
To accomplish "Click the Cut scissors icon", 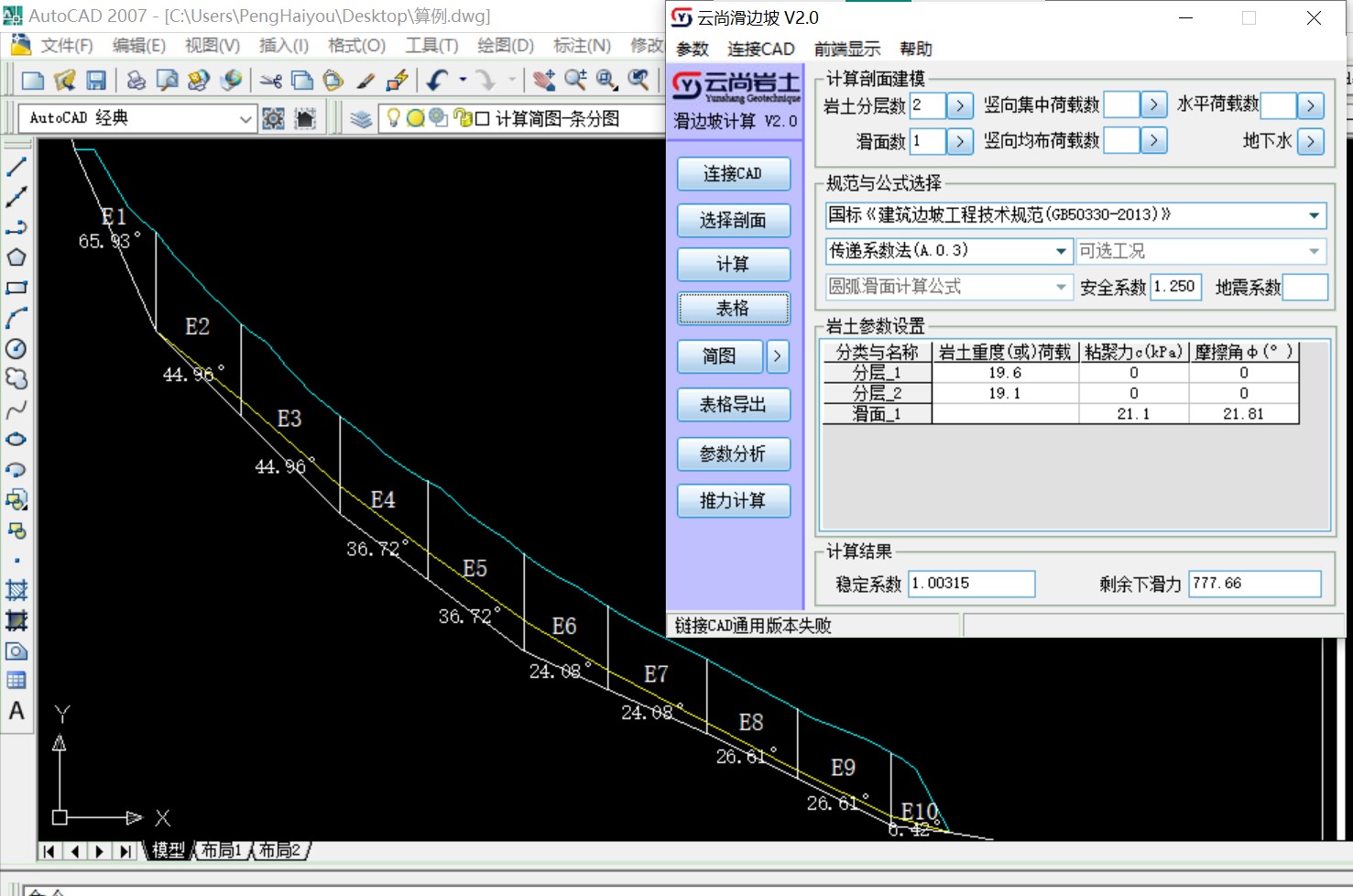I will [270, 81].
